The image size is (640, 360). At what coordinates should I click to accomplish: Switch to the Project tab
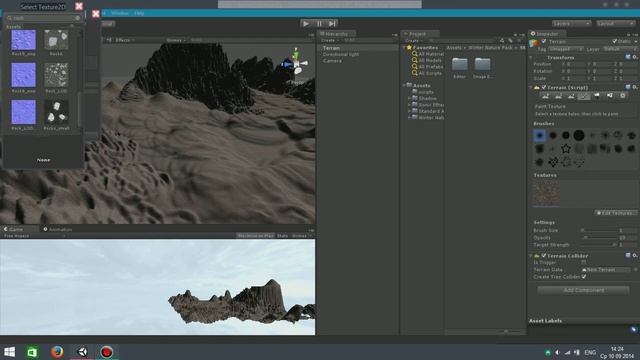tap(420, 34)
